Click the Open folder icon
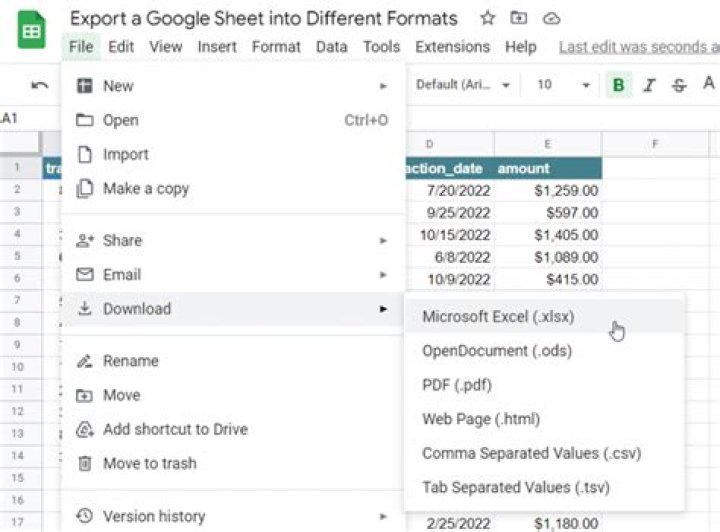 (x=84, y=120)
